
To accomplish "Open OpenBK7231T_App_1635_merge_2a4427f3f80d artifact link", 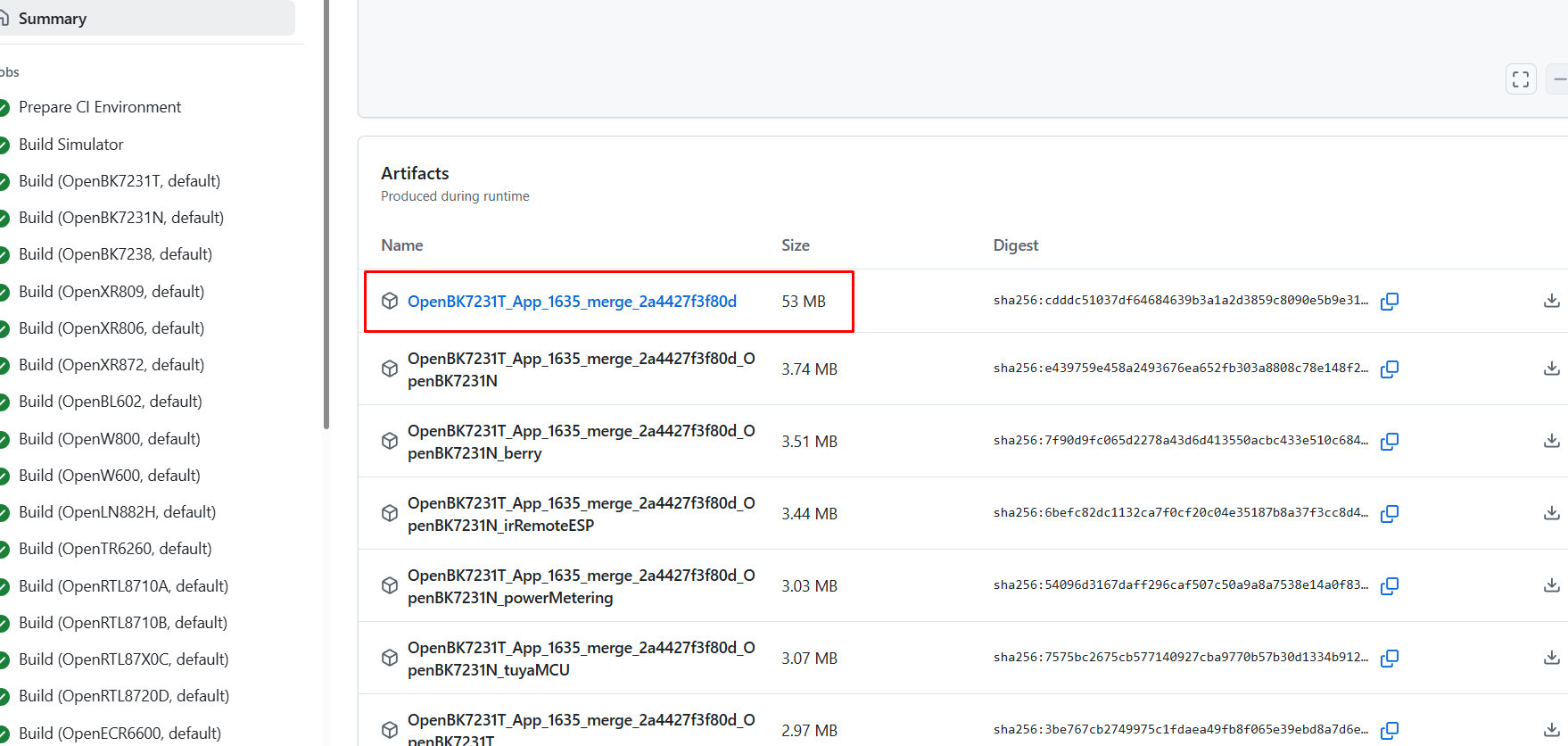I will click(572, 302).
